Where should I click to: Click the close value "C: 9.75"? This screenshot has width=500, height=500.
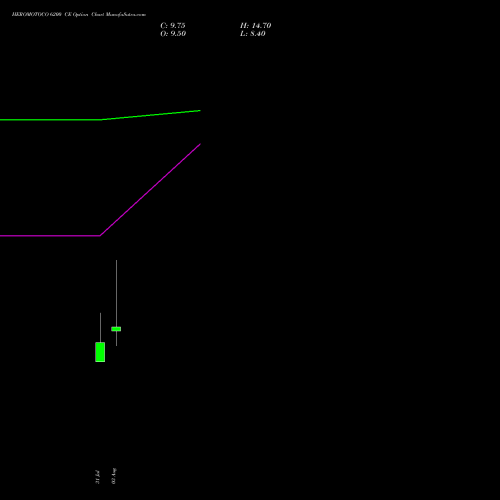[x=173, y=26]
